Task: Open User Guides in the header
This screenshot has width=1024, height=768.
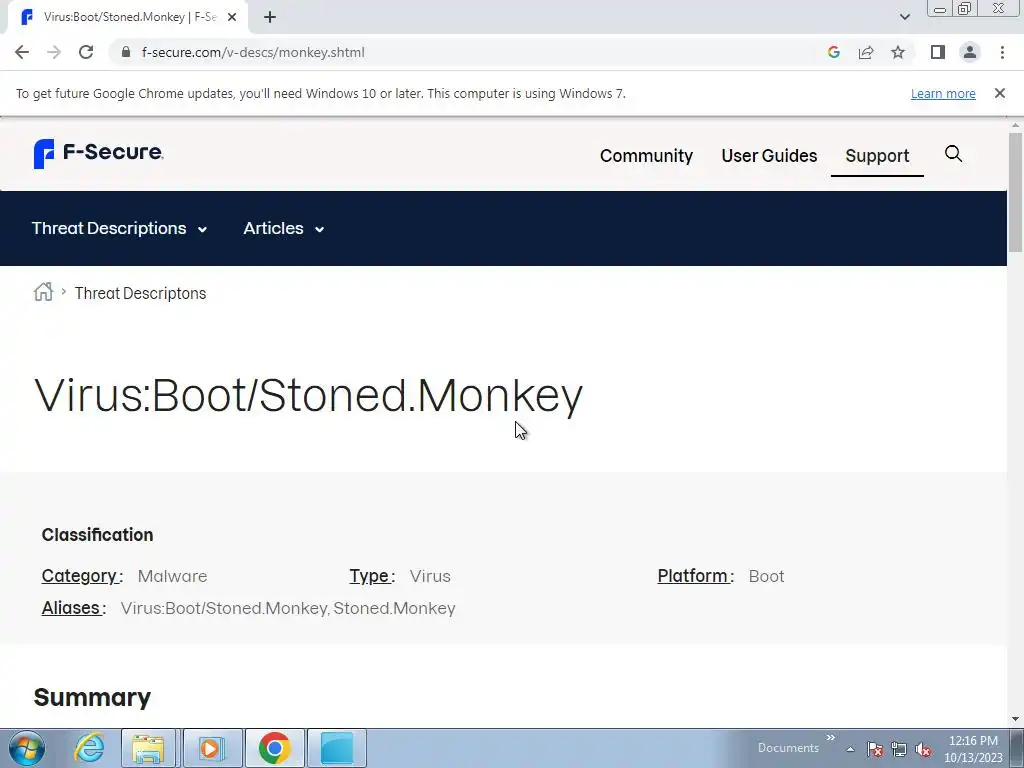Action: (769, 156)
